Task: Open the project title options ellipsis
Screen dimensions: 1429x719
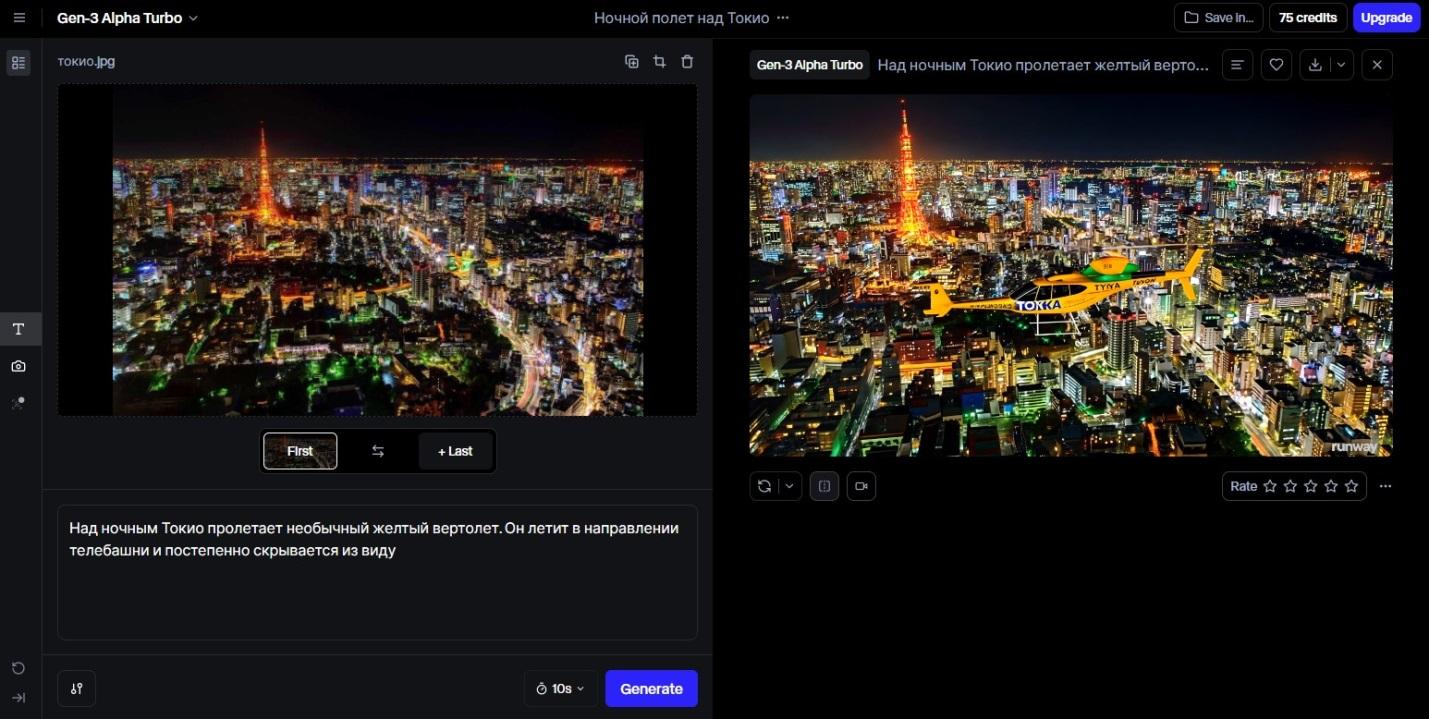Action: coord(783,18)
